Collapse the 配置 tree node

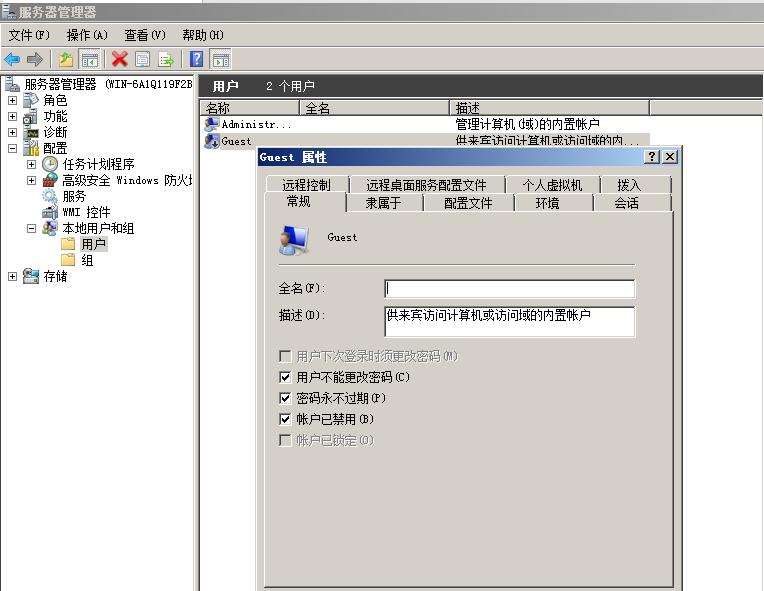(x=13, y=149)
